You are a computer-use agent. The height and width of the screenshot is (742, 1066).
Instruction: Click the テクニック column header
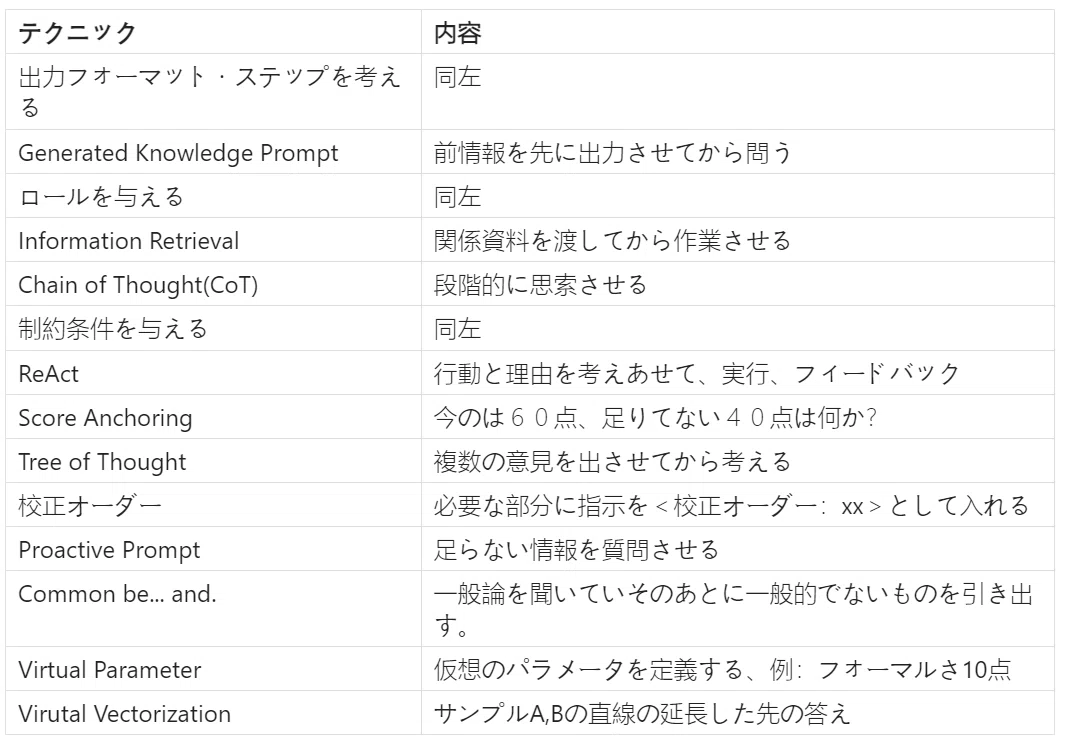(x=213, y=32)
